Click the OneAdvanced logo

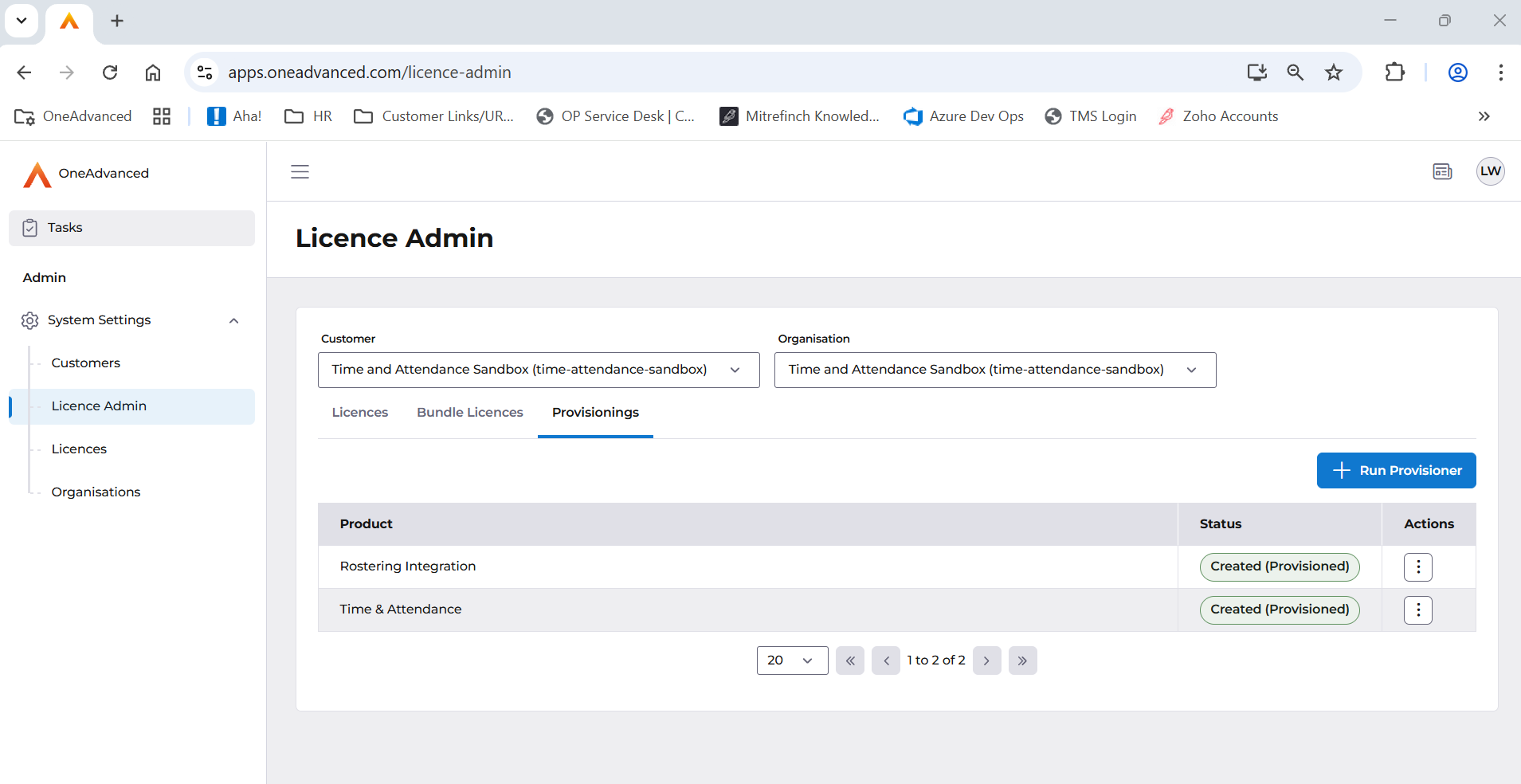point(86,174)
